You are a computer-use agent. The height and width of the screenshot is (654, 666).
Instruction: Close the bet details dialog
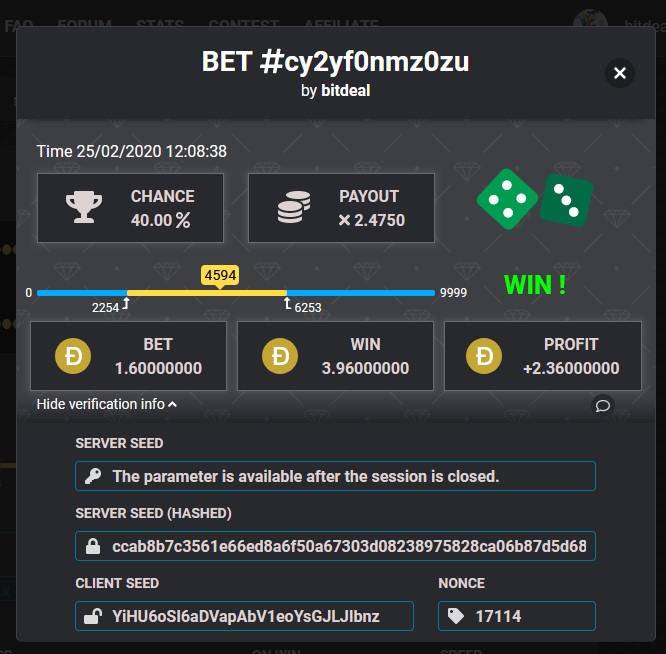pyautogui.click(x=620, y=73)
